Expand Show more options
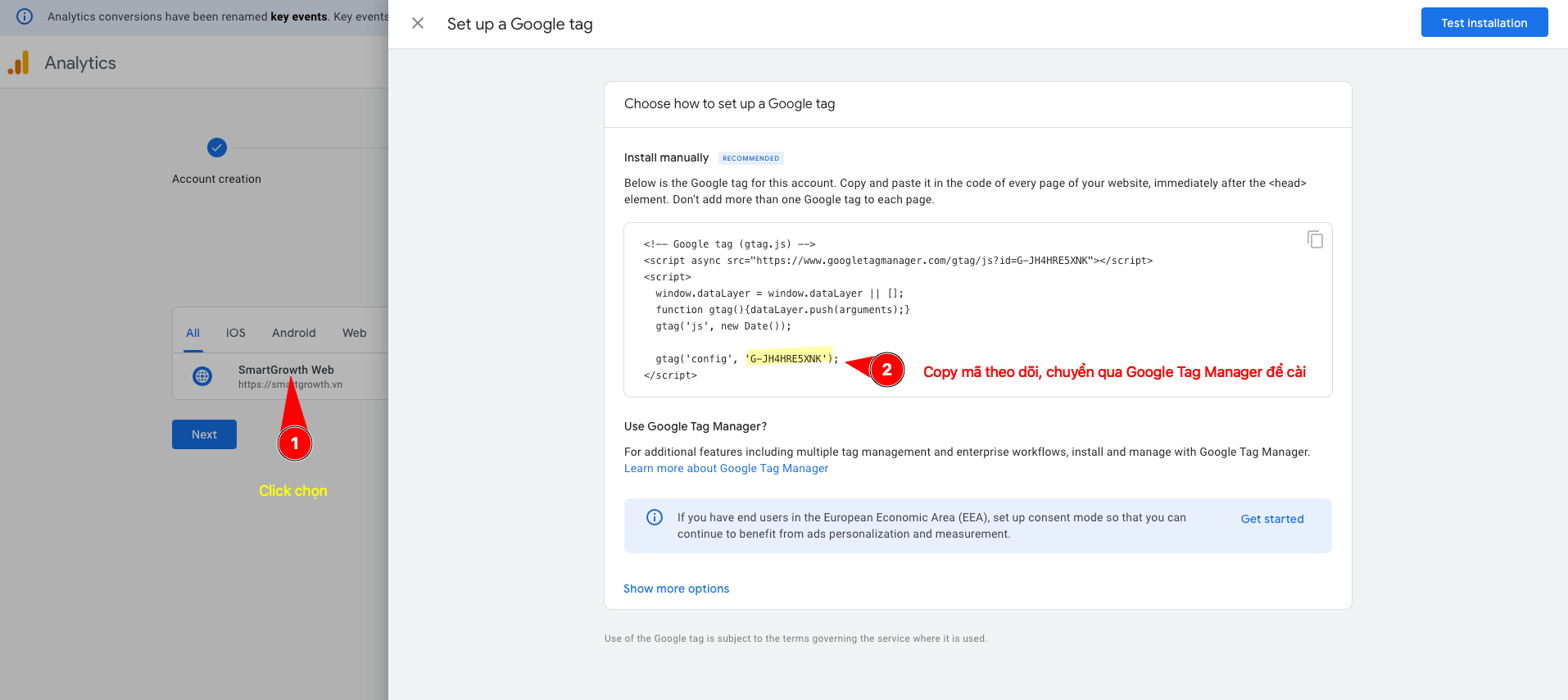Viewport: 1568px width, 700px height. [x=676, y=589]
